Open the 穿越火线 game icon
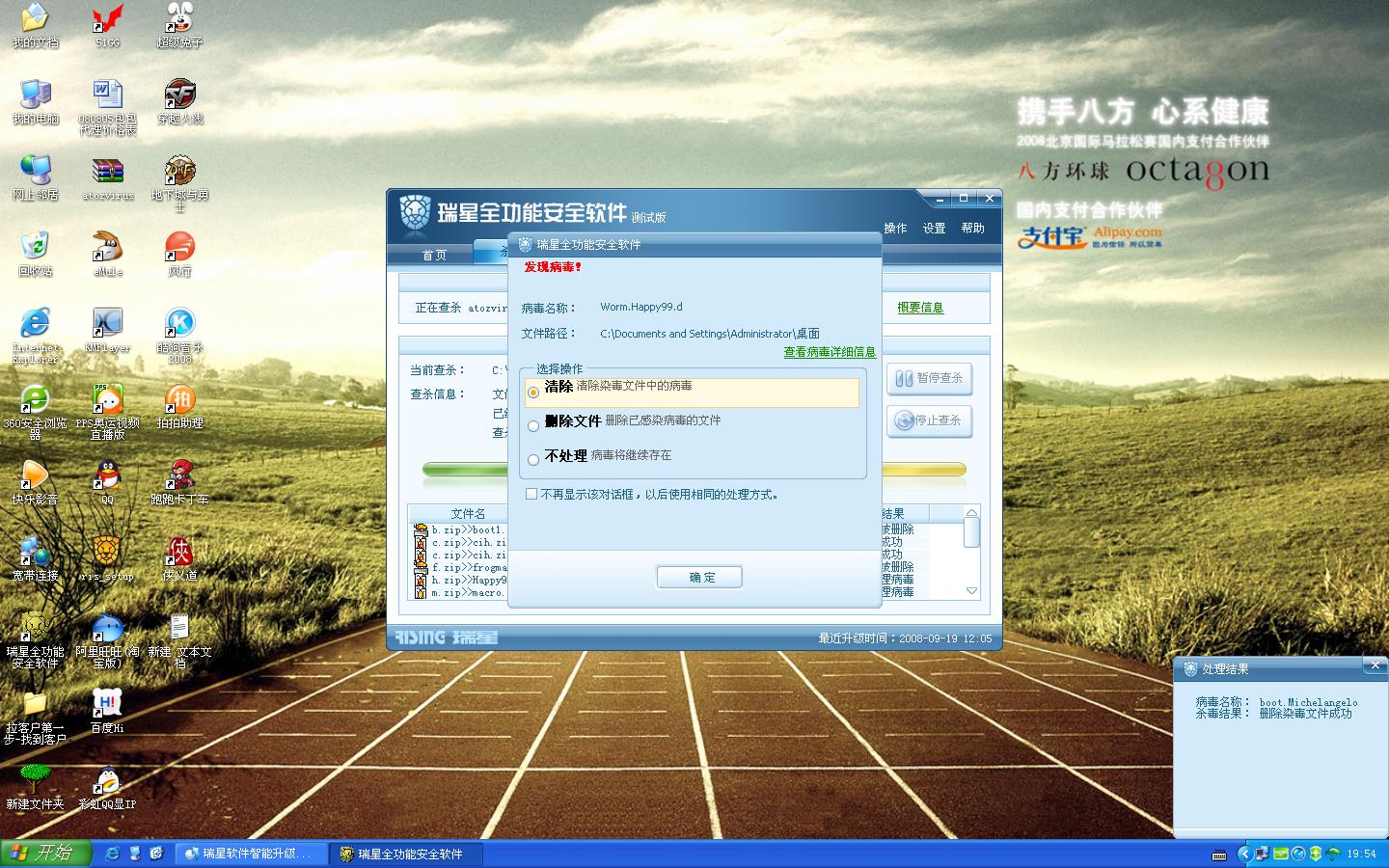 [179, 102]
